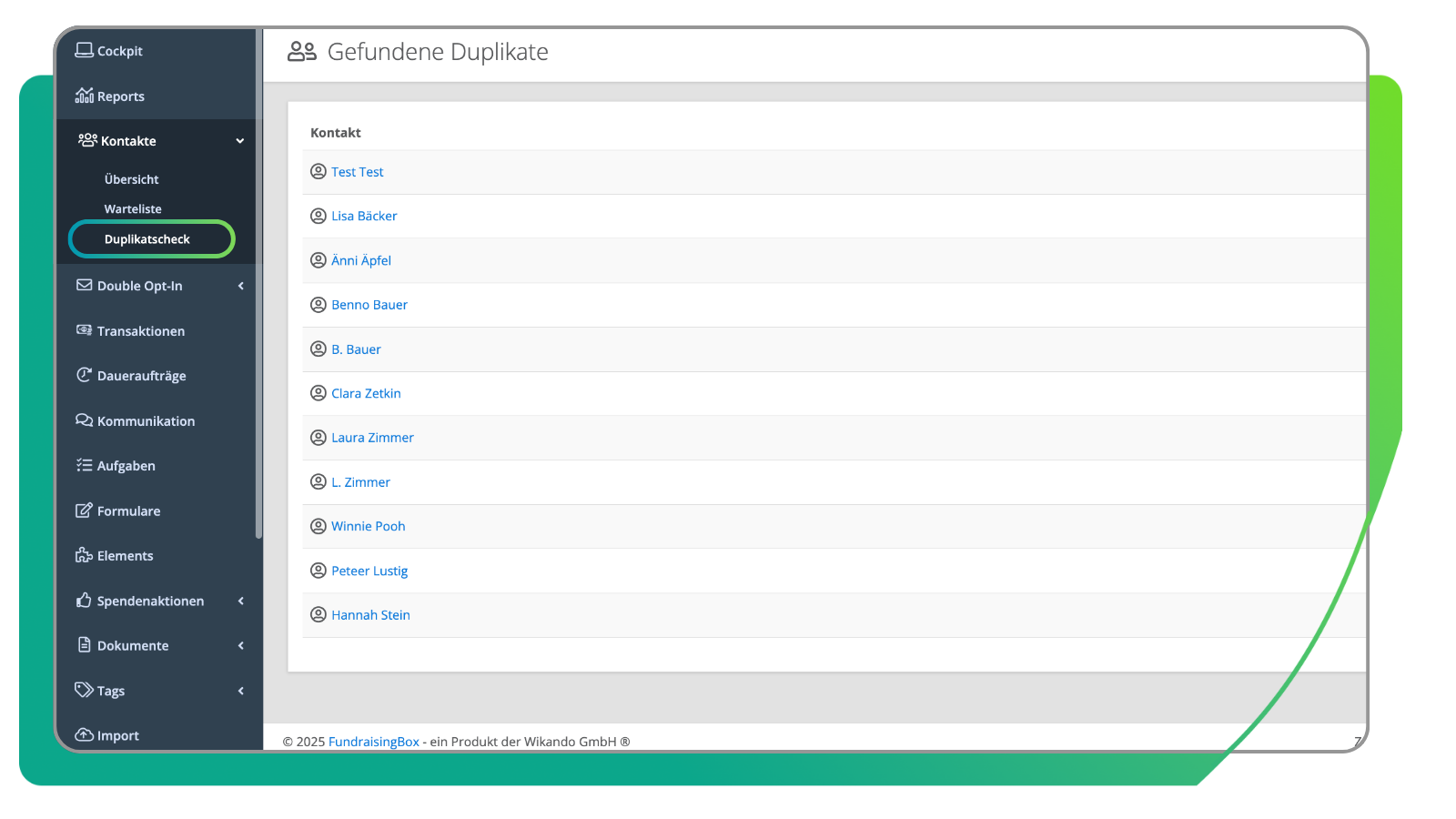This screenshot has width=1456, height=819.
Task: Expand the Dokumente submenu arrow
Action: tap(241, 646)
